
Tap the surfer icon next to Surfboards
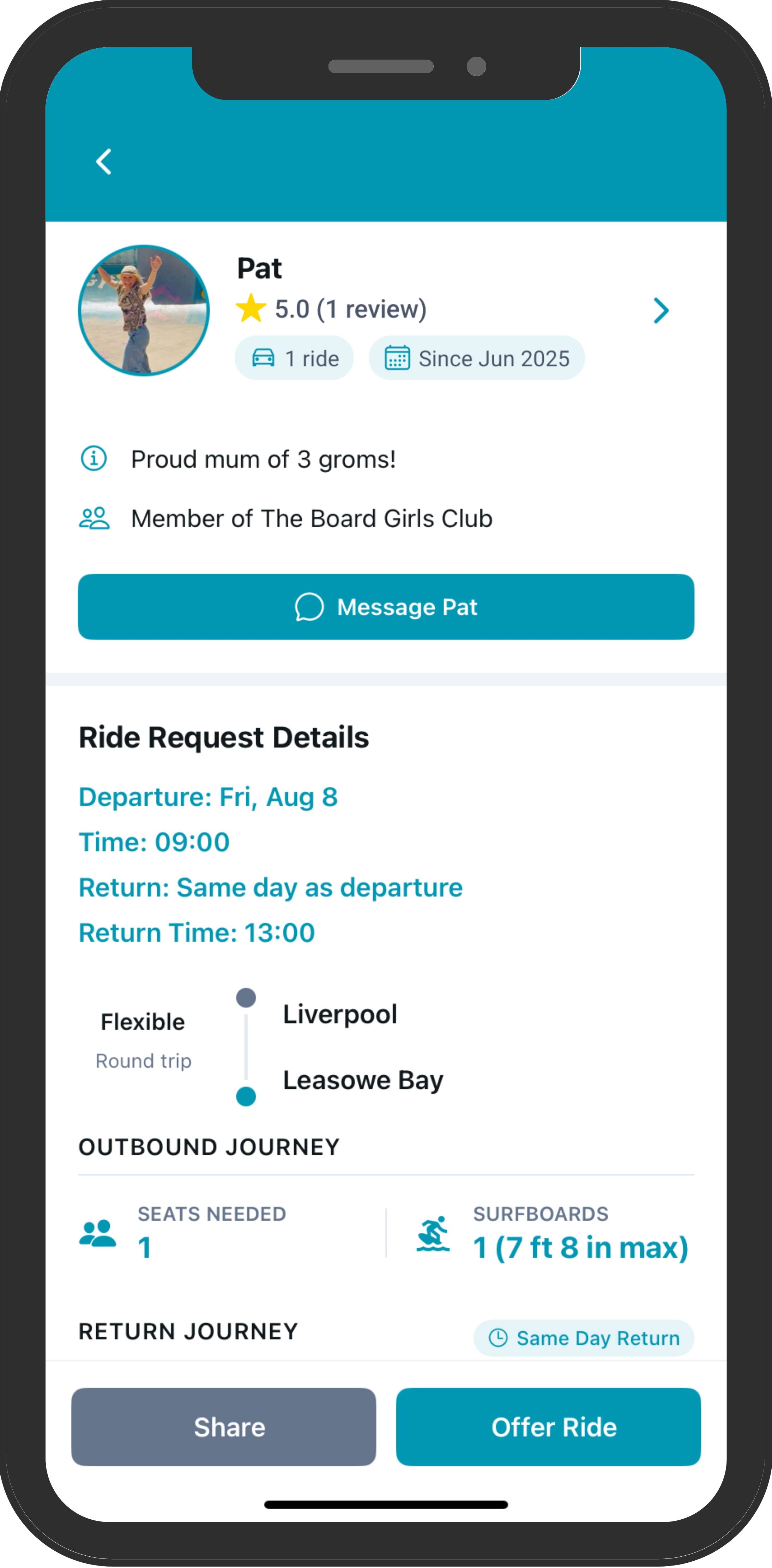[433, 1234]
